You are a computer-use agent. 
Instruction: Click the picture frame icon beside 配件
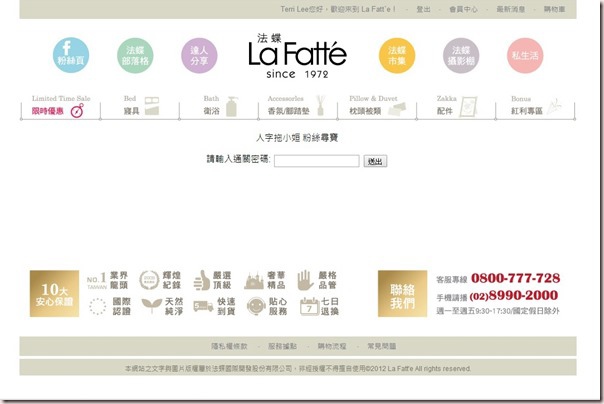[468, 106]
